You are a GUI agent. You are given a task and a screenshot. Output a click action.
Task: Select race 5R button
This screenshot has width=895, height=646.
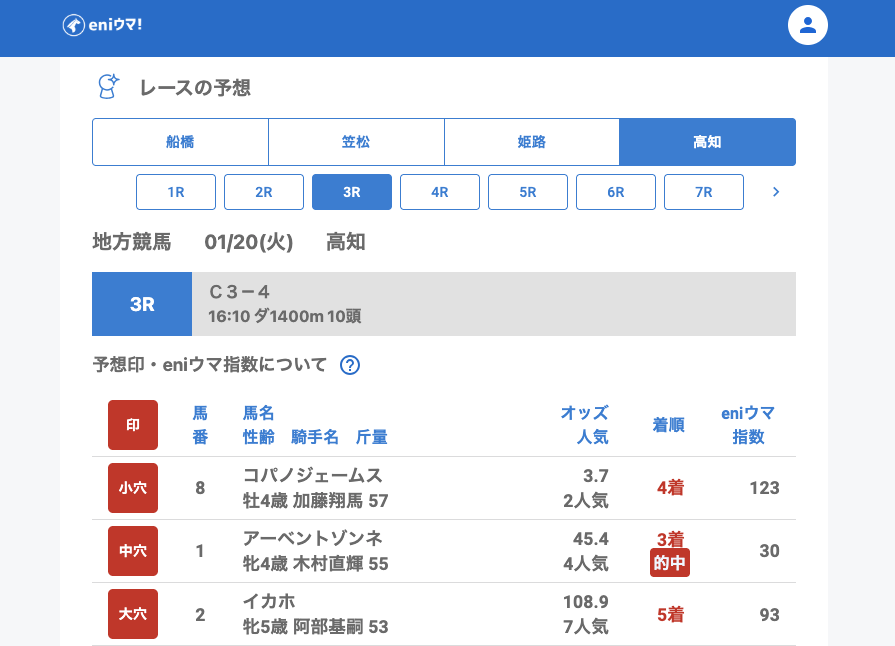528,192
